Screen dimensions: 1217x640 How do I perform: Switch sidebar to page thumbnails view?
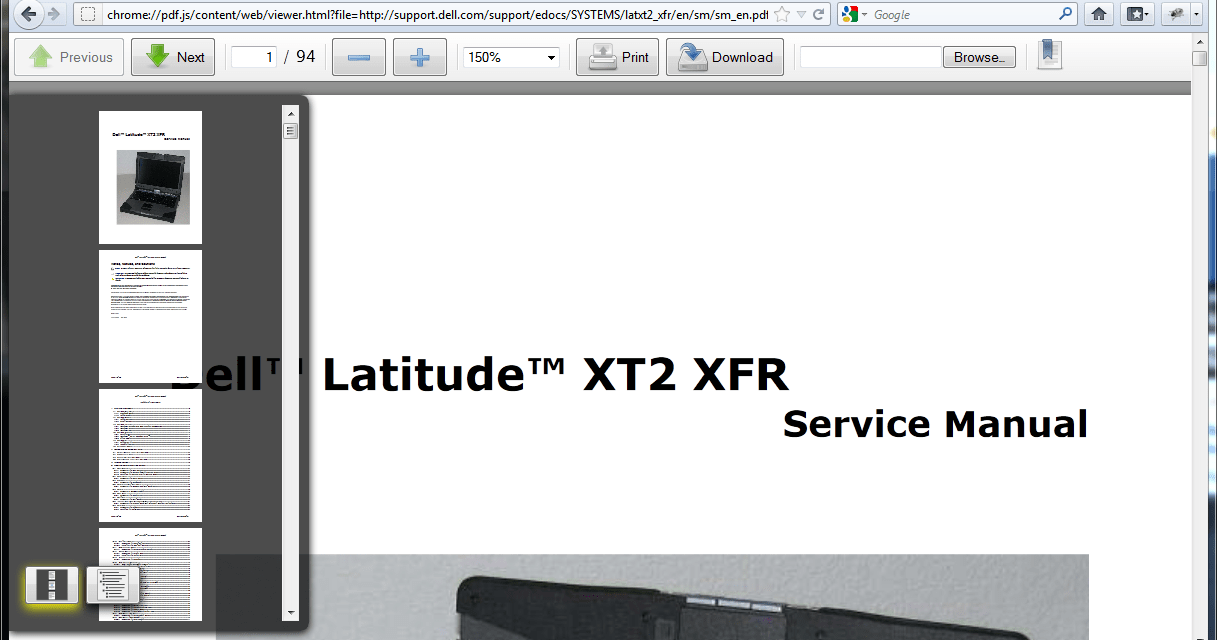coord(53,586)
